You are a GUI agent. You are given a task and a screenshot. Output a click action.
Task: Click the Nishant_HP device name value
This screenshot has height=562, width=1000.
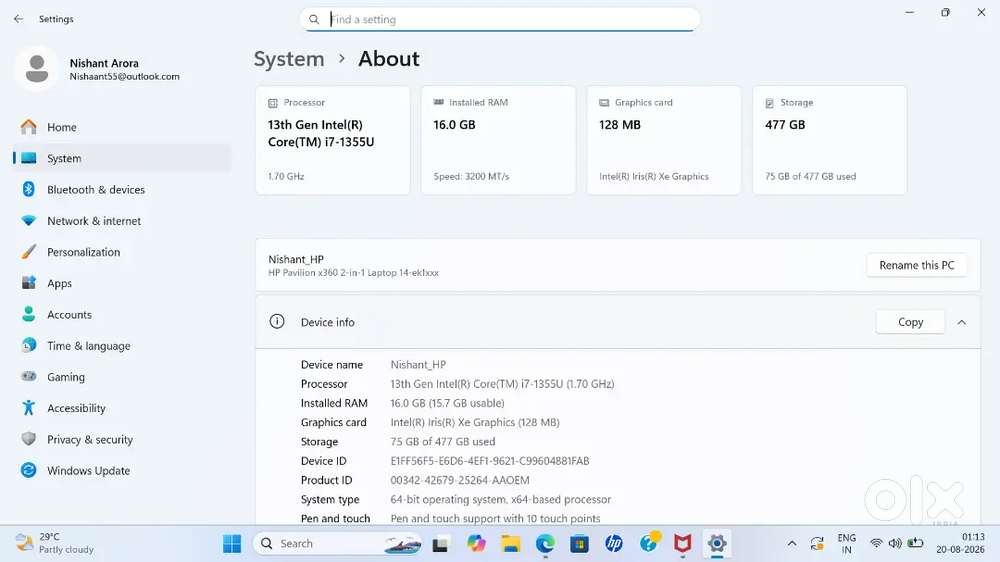tap(418, 364)
